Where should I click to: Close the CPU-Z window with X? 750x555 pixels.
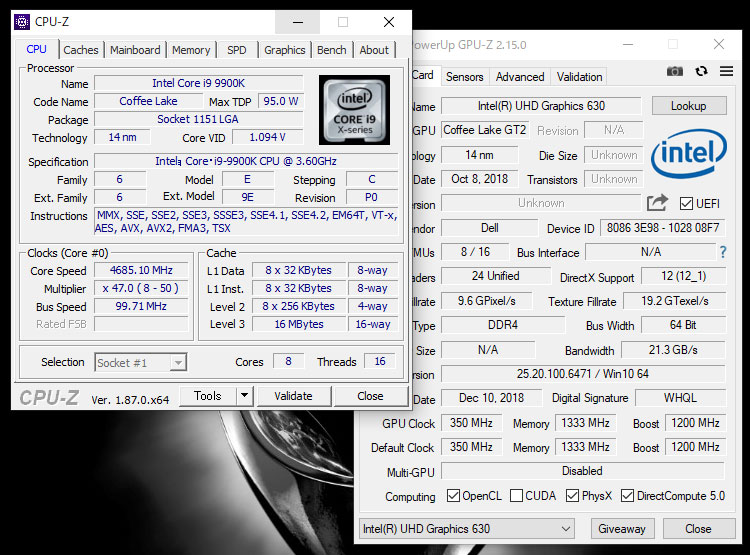click(389, 22)
